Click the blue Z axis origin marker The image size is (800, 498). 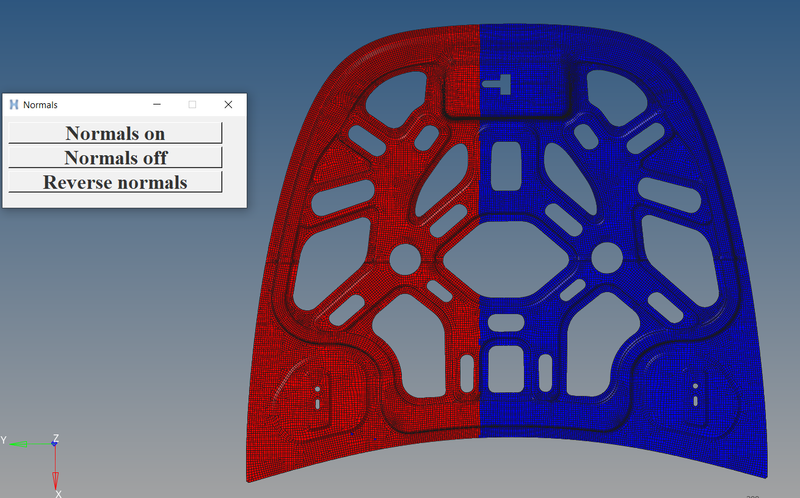55,442
